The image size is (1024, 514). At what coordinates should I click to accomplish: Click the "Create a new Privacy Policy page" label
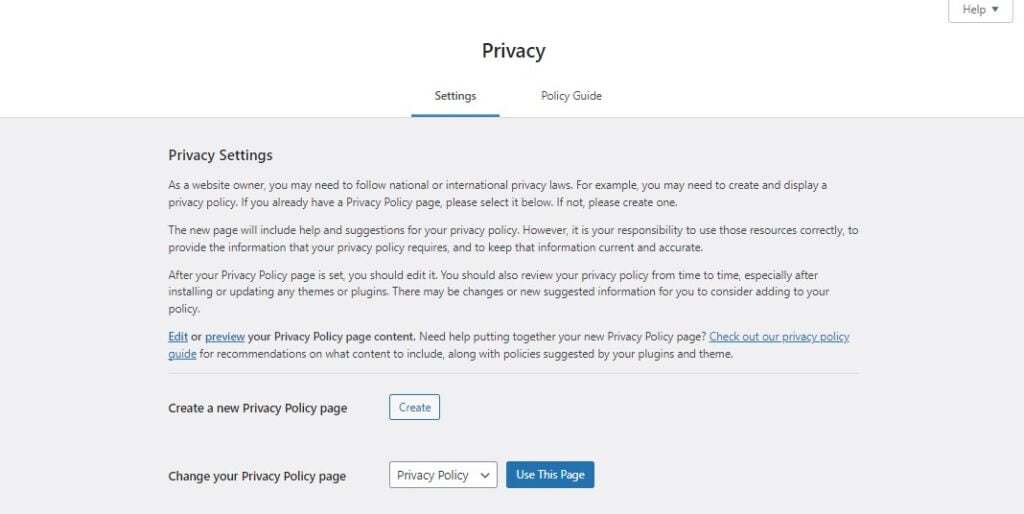coord(257,408)
